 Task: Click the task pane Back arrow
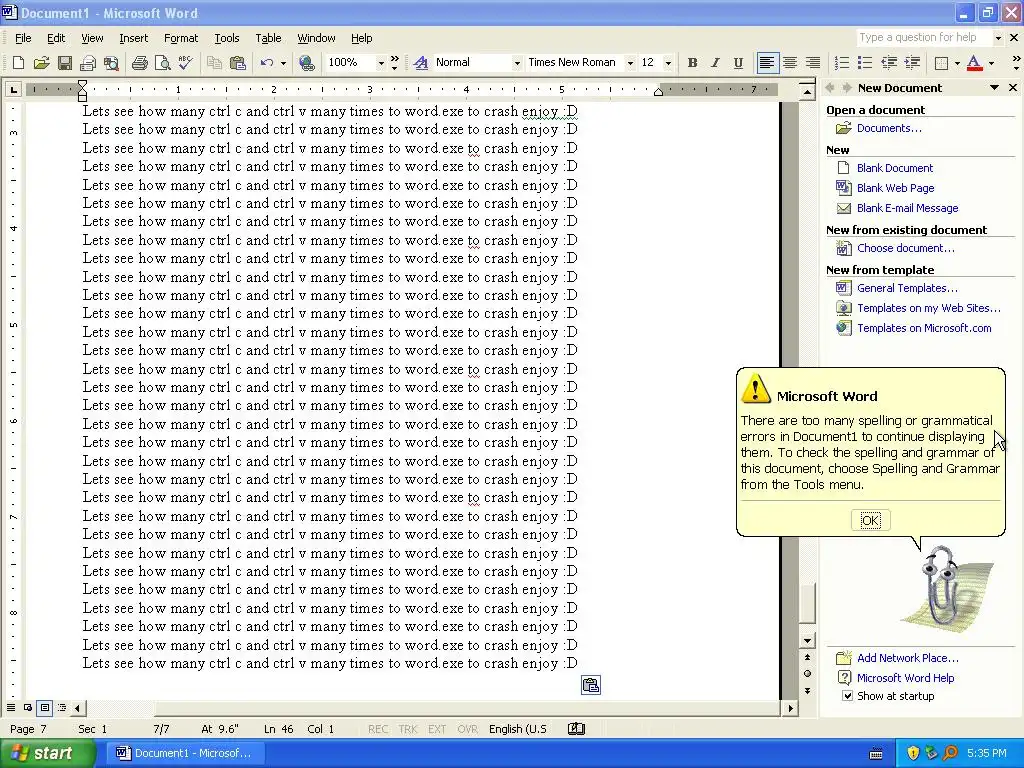pos(830,88)
